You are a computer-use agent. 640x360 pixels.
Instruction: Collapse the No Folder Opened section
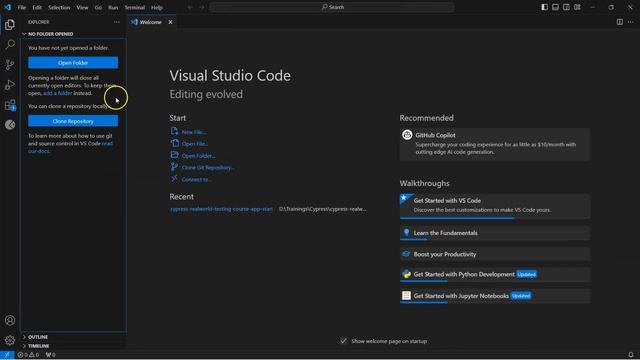[x=73, y=34]
